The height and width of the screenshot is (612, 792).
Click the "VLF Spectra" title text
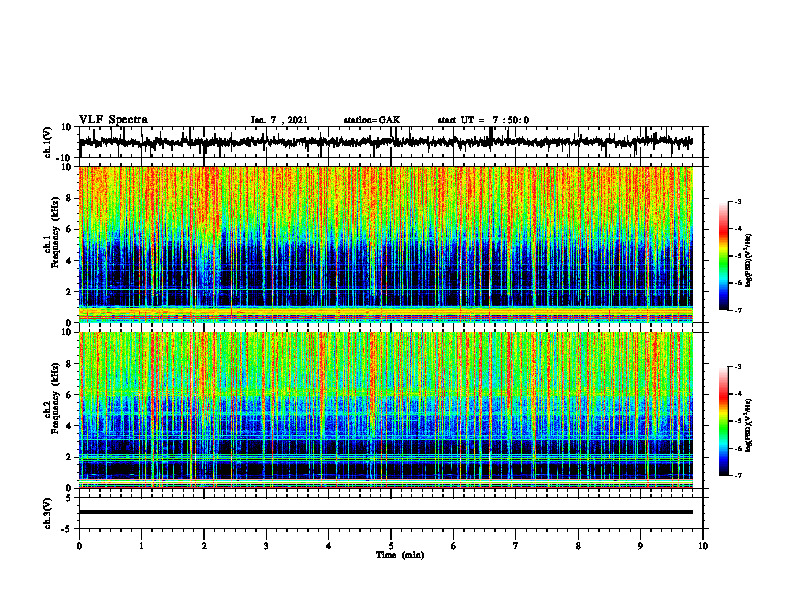tap(113, 119)
